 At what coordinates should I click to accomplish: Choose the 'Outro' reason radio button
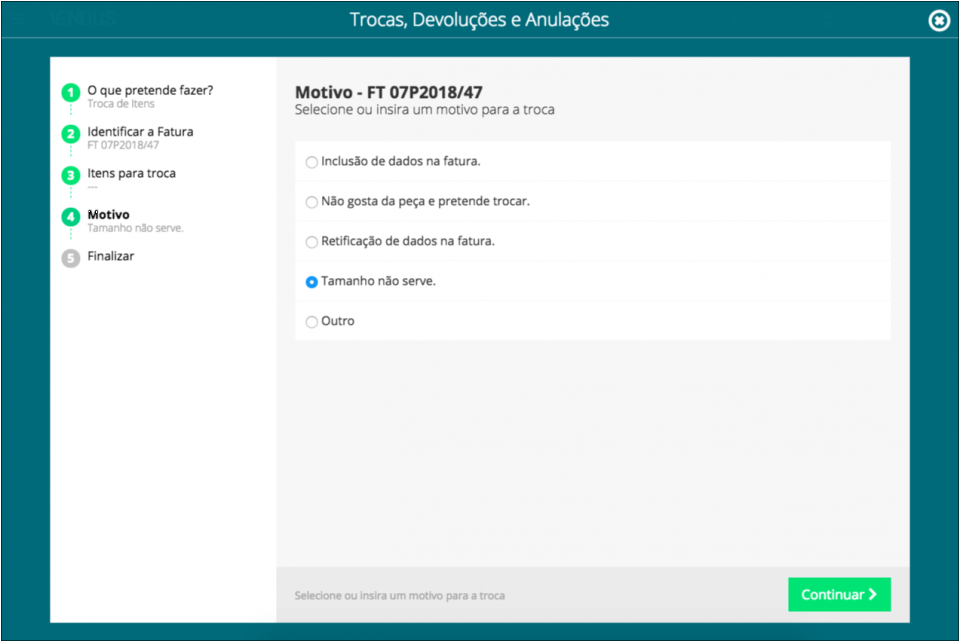coord(312,322)
